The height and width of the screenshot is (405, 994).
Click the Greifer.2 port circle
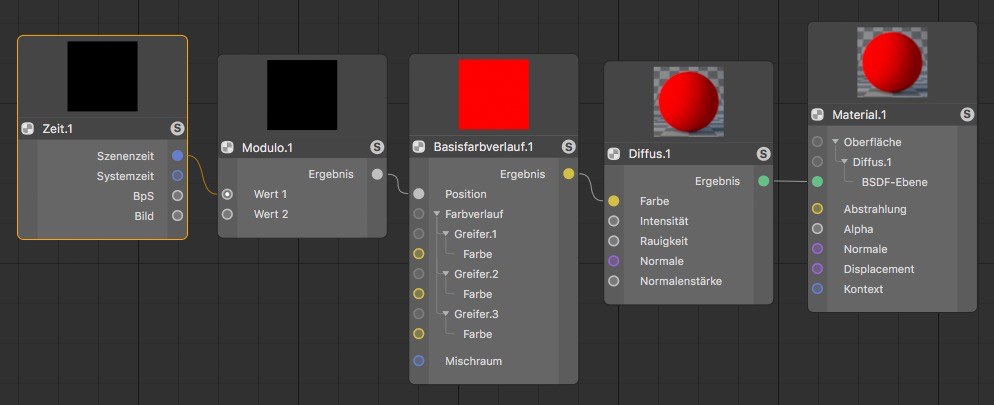pos(418,274)
